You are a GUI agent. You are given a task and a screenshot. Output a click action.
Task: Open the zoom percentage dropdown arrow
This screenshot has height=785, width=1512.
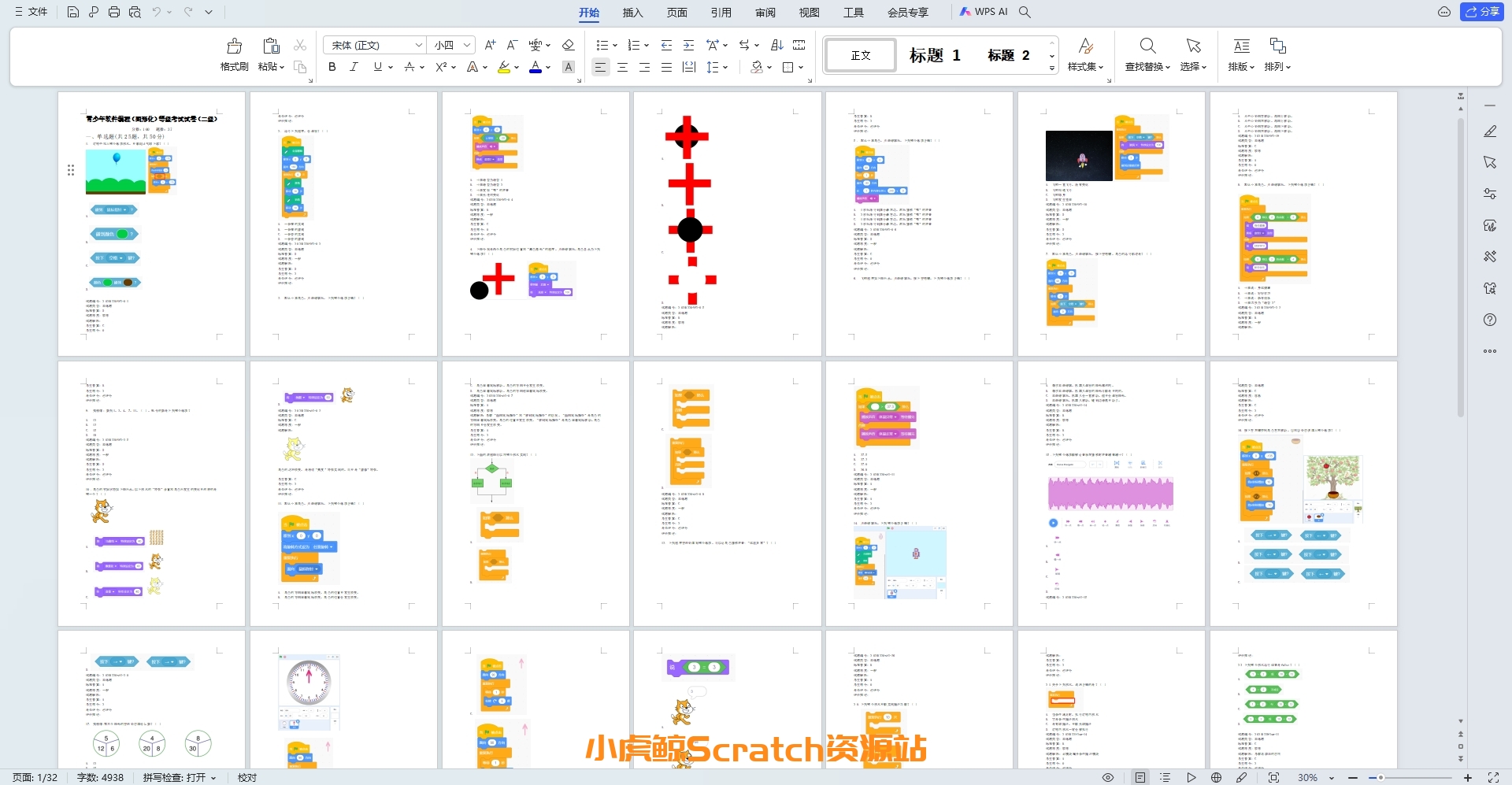coord(1332,777)
